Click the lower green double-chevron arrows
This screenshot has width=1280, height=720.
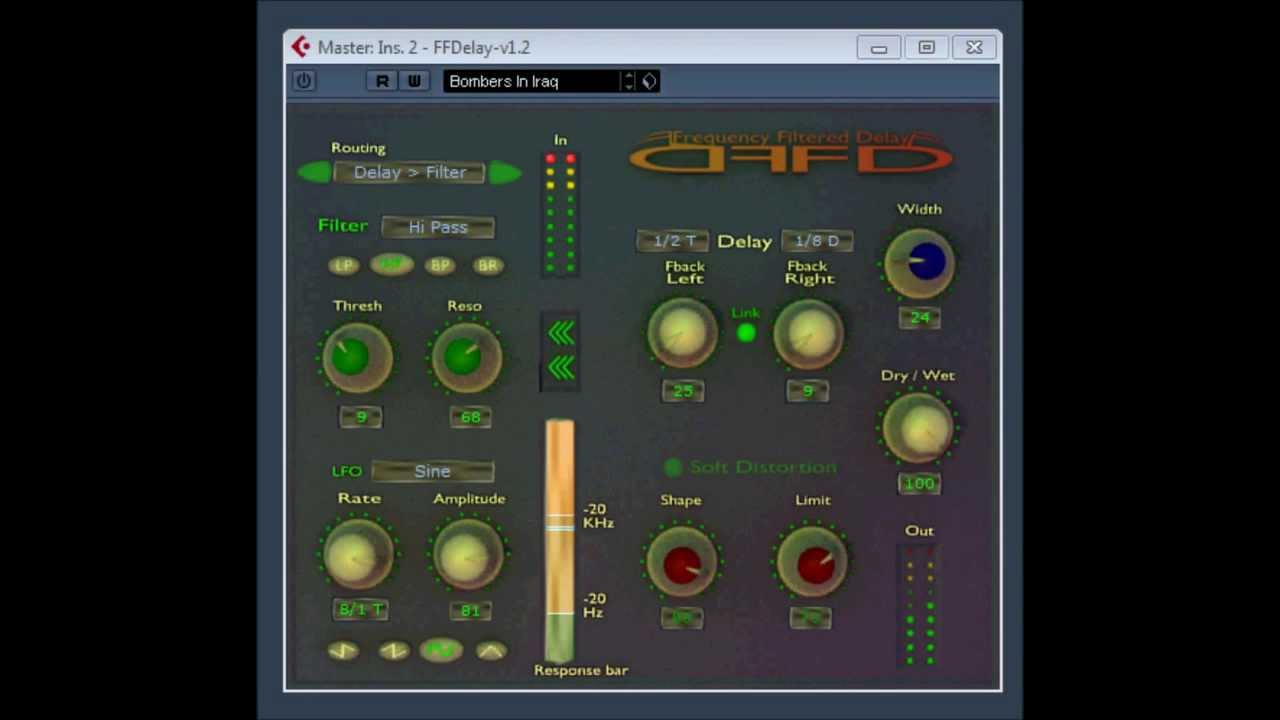pos(561,368)
